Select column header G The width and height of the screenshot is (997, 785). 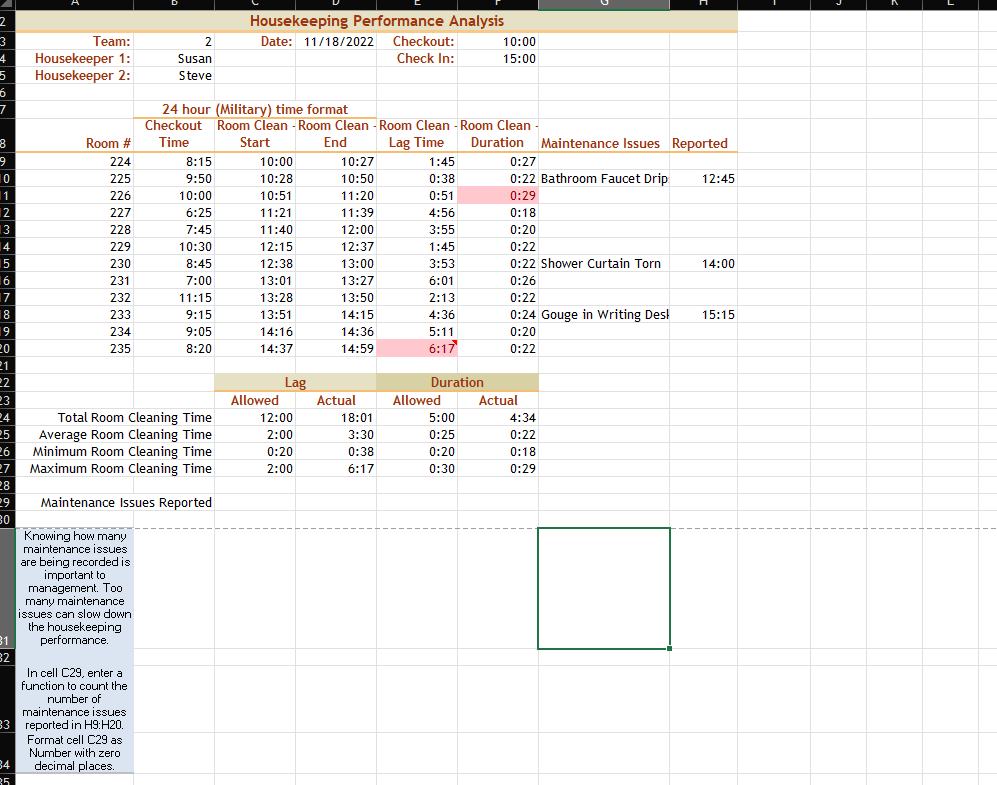(603, 3)
